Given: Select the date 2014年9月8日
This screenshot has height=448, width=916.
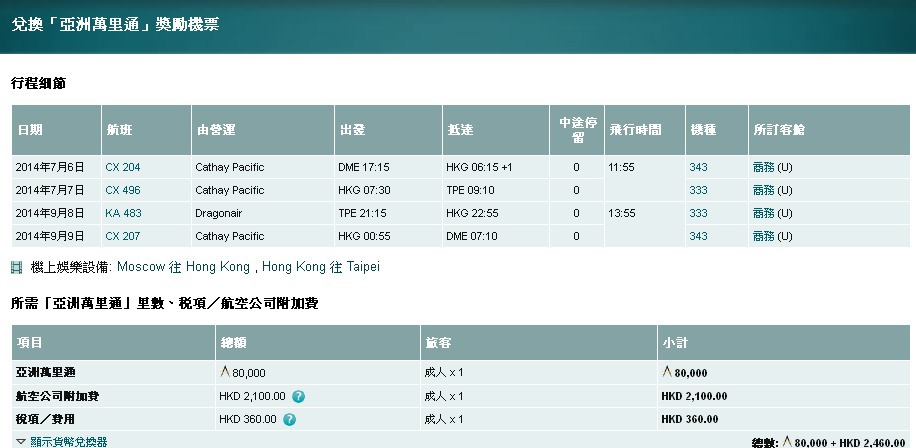Looking at the screenshot, I should coord(50,213).
